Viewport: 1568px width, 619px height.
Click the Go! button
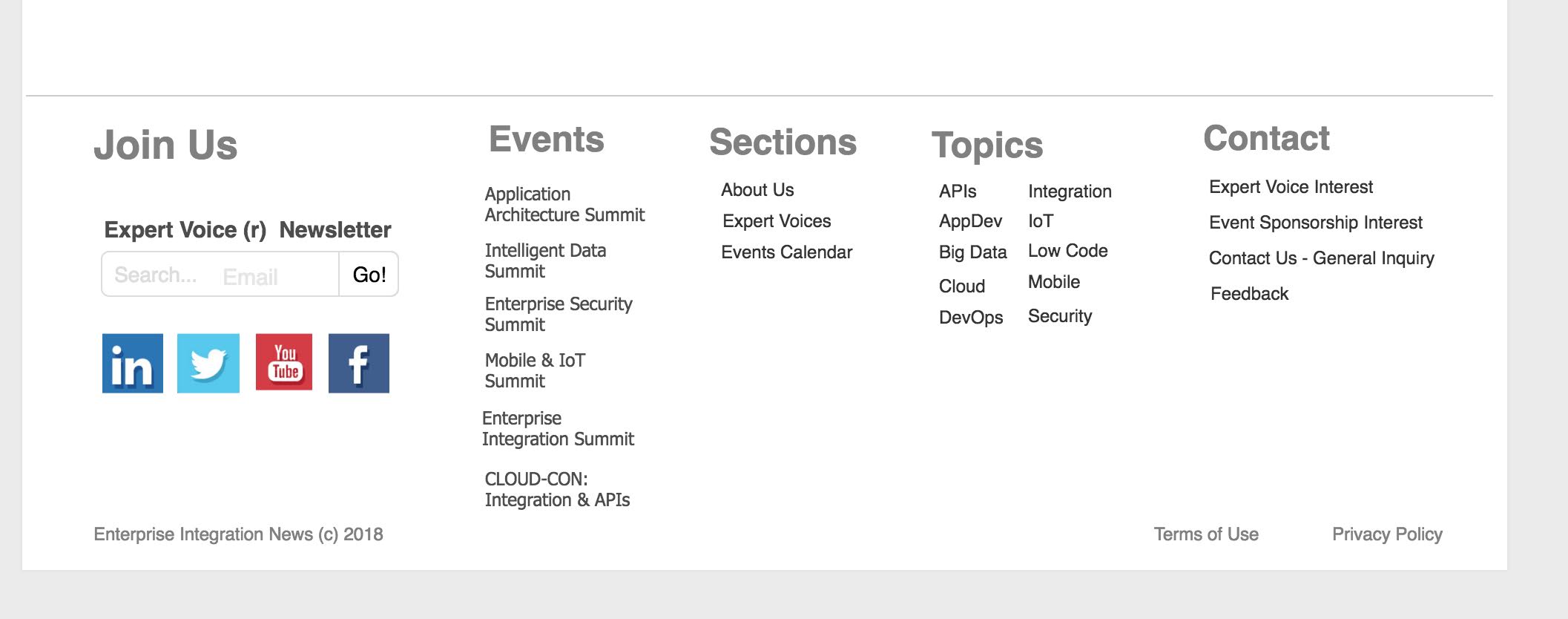click(369, 274)
